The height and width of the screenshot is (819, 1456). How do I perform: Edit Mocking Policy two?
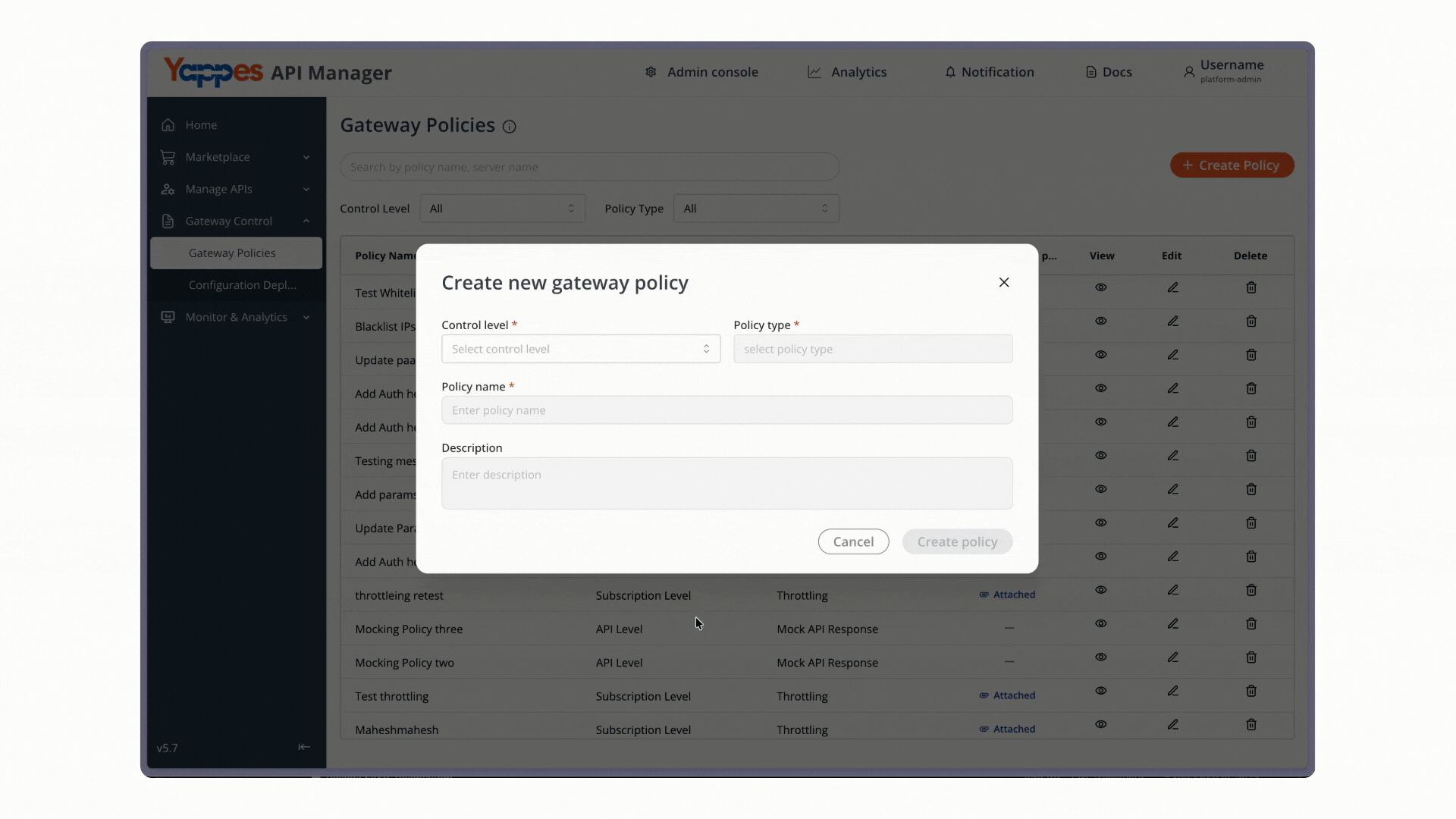coord(1172,657)
